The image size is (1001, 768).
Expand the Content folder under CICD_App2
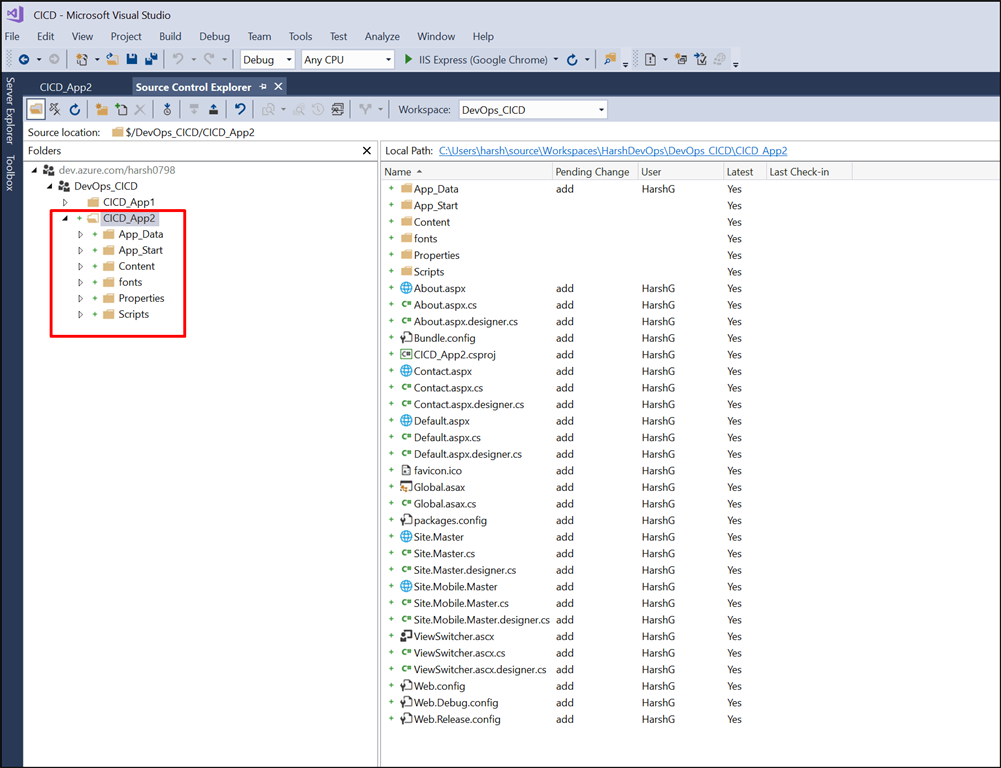(x=78, y=265)
